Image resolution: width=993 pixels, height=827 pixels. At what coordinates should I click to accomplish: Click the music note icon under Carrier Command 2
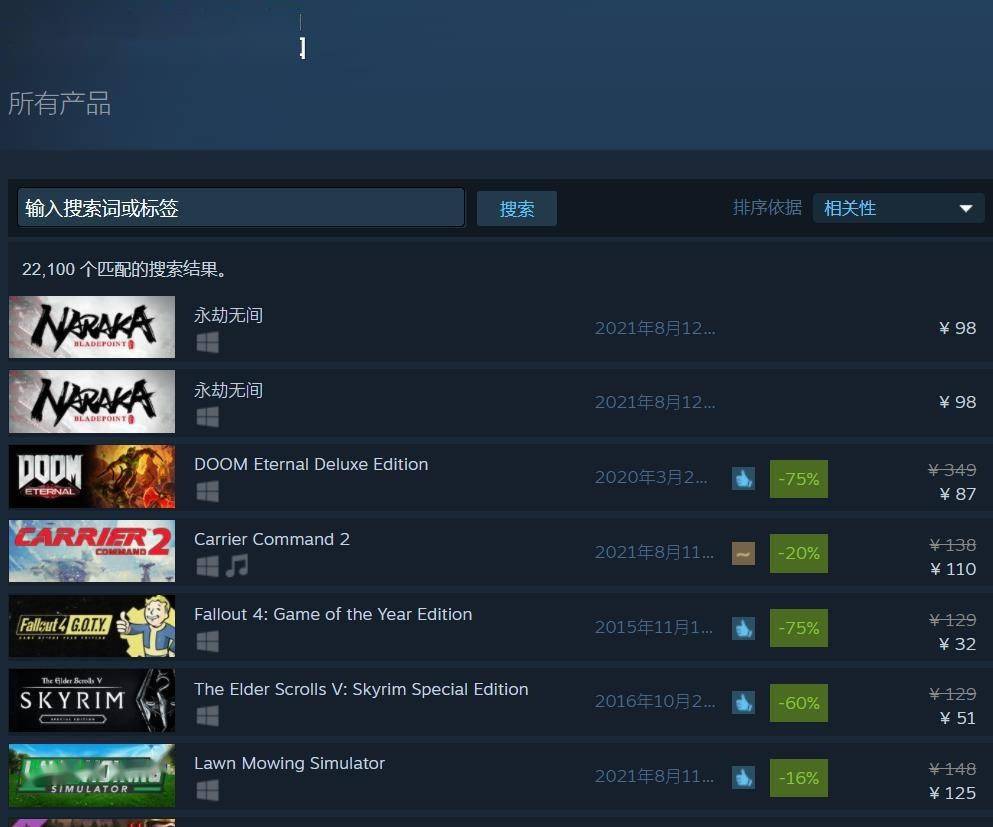pyautogui.click(x=237, y=566)
